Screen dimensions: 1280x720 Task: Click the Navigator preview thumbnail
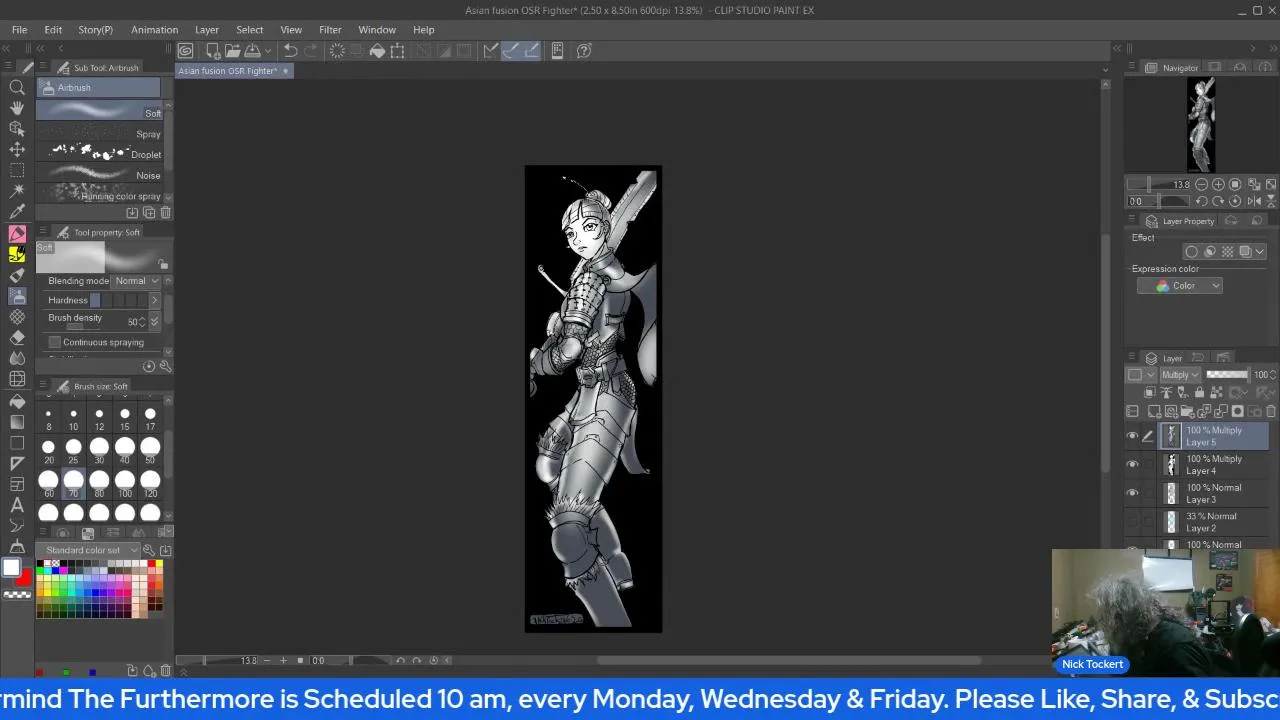coord(1201,125)
